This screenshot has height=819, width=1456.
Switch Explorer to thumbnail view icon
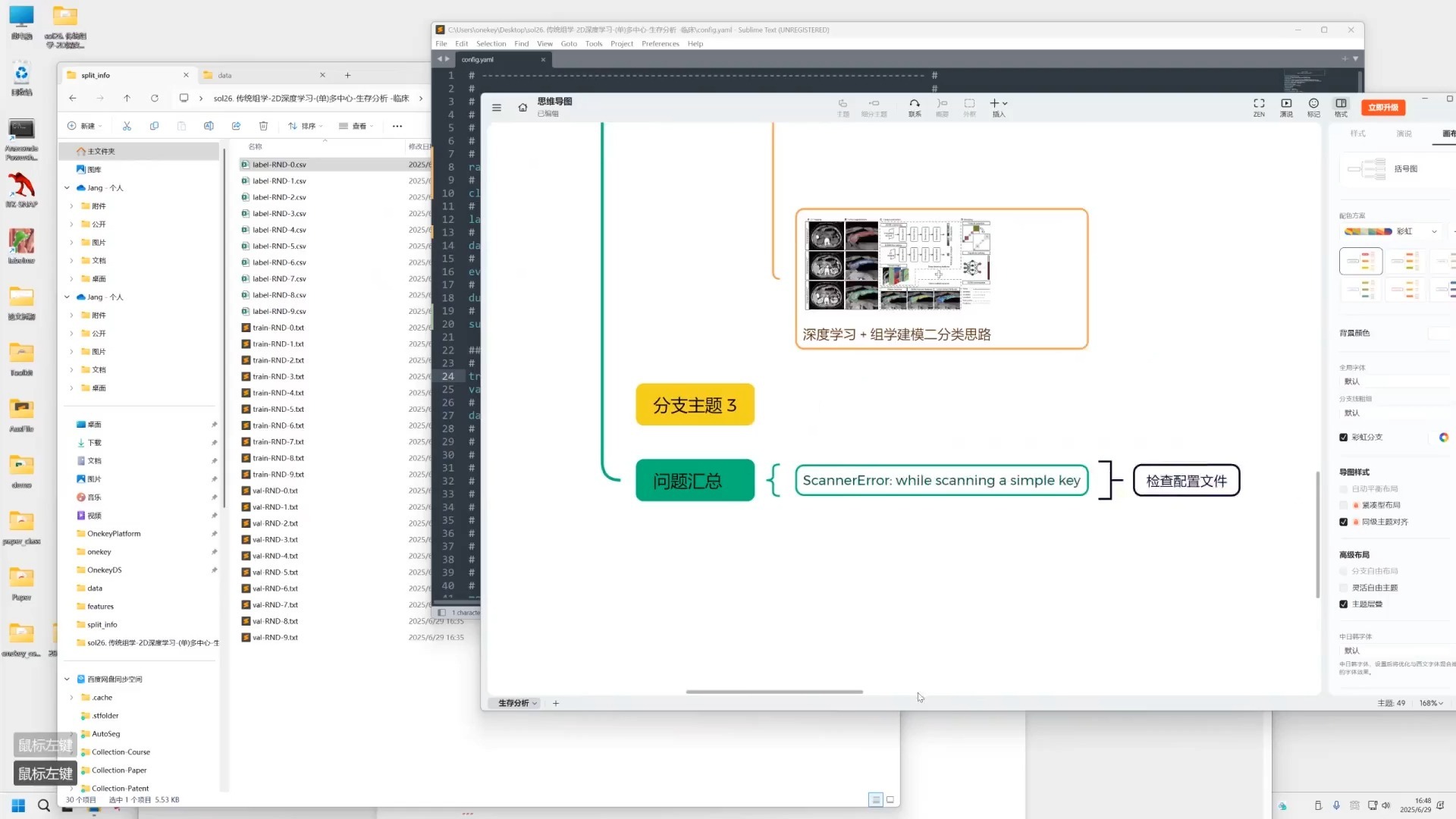890,799
